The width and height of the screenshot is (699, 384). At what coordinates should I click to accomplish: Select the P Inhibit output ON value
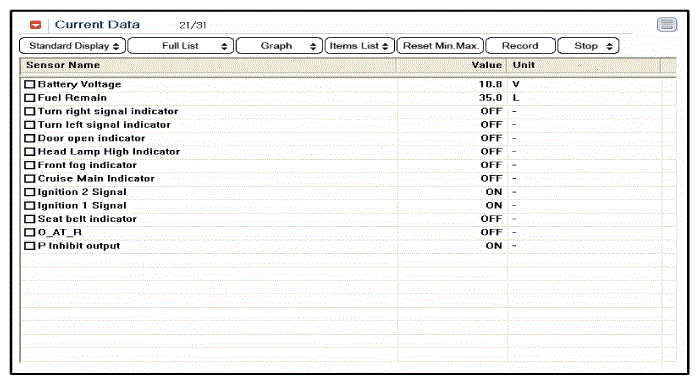pos(494,246)
